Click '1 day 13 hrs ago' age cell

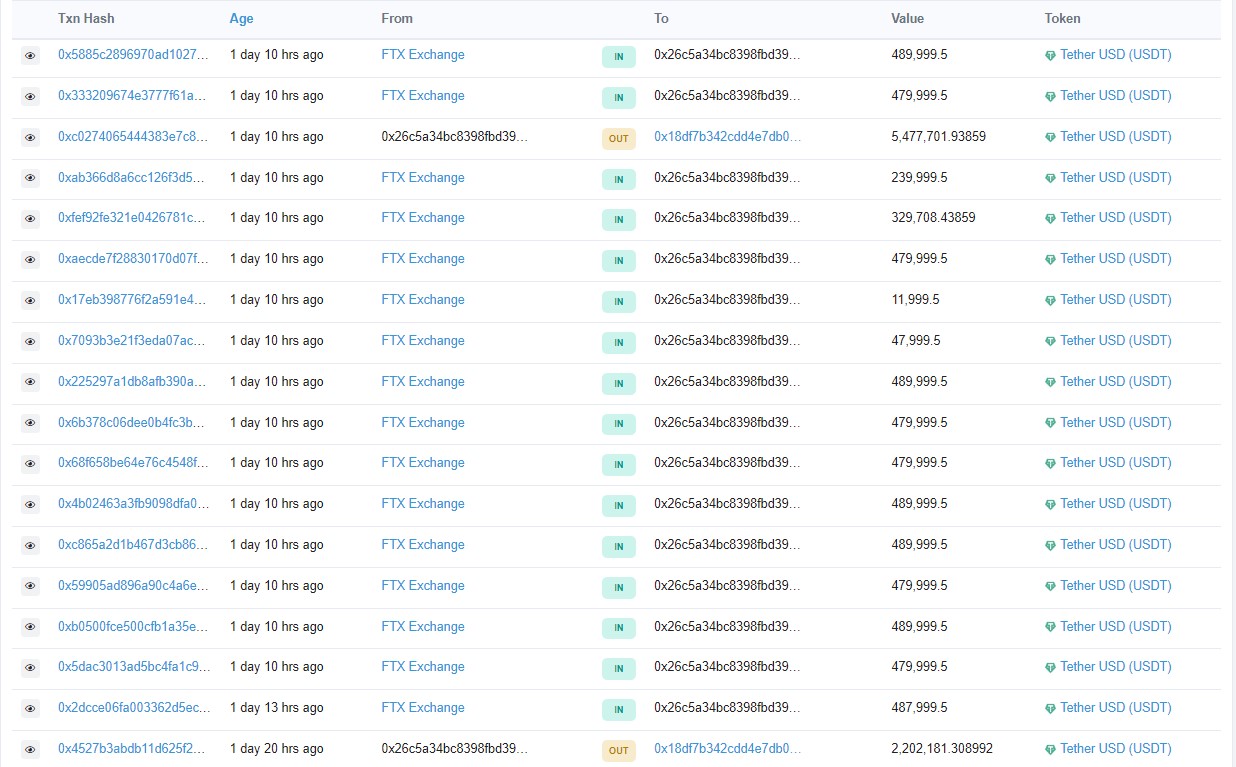(x=277, y=708)
